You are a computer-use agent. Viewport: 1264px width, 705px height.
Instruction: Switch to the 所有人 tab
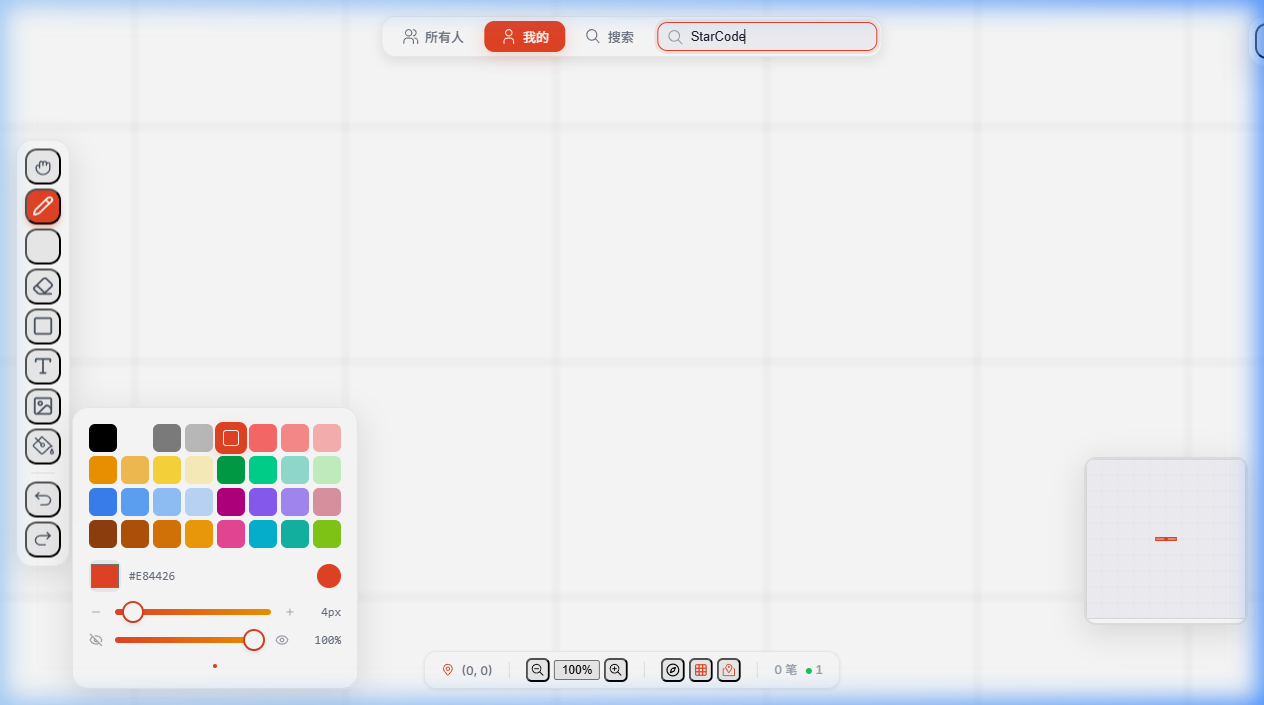tap(433, 37)
